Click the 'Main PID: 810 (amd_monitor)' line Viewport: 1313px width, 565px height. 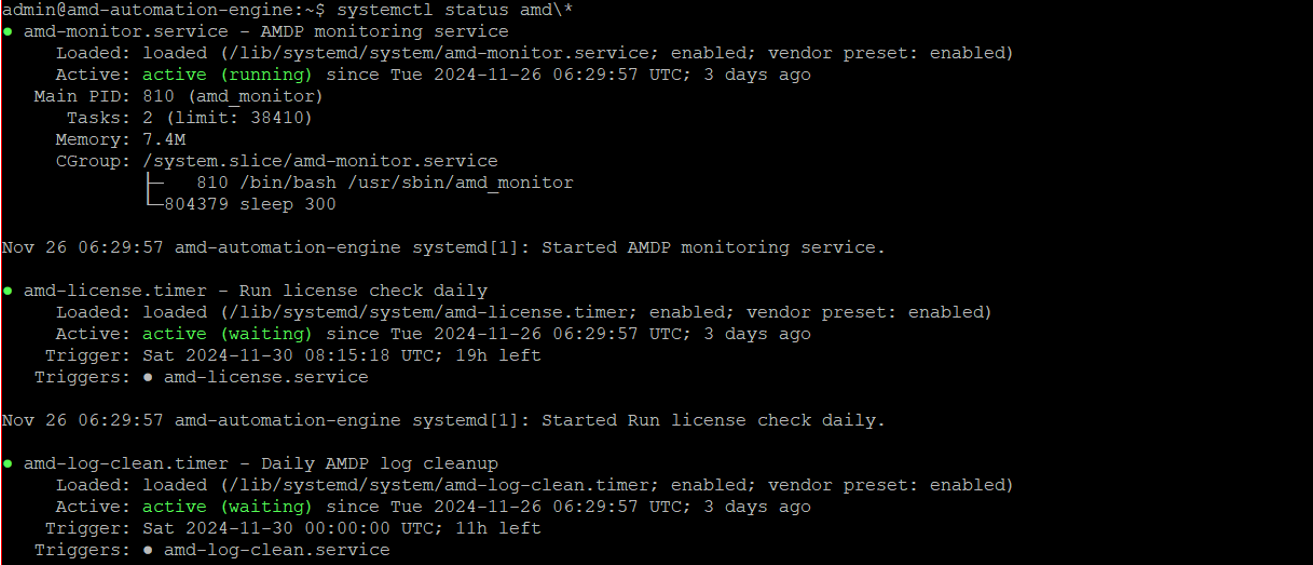(x=178, y=97)
